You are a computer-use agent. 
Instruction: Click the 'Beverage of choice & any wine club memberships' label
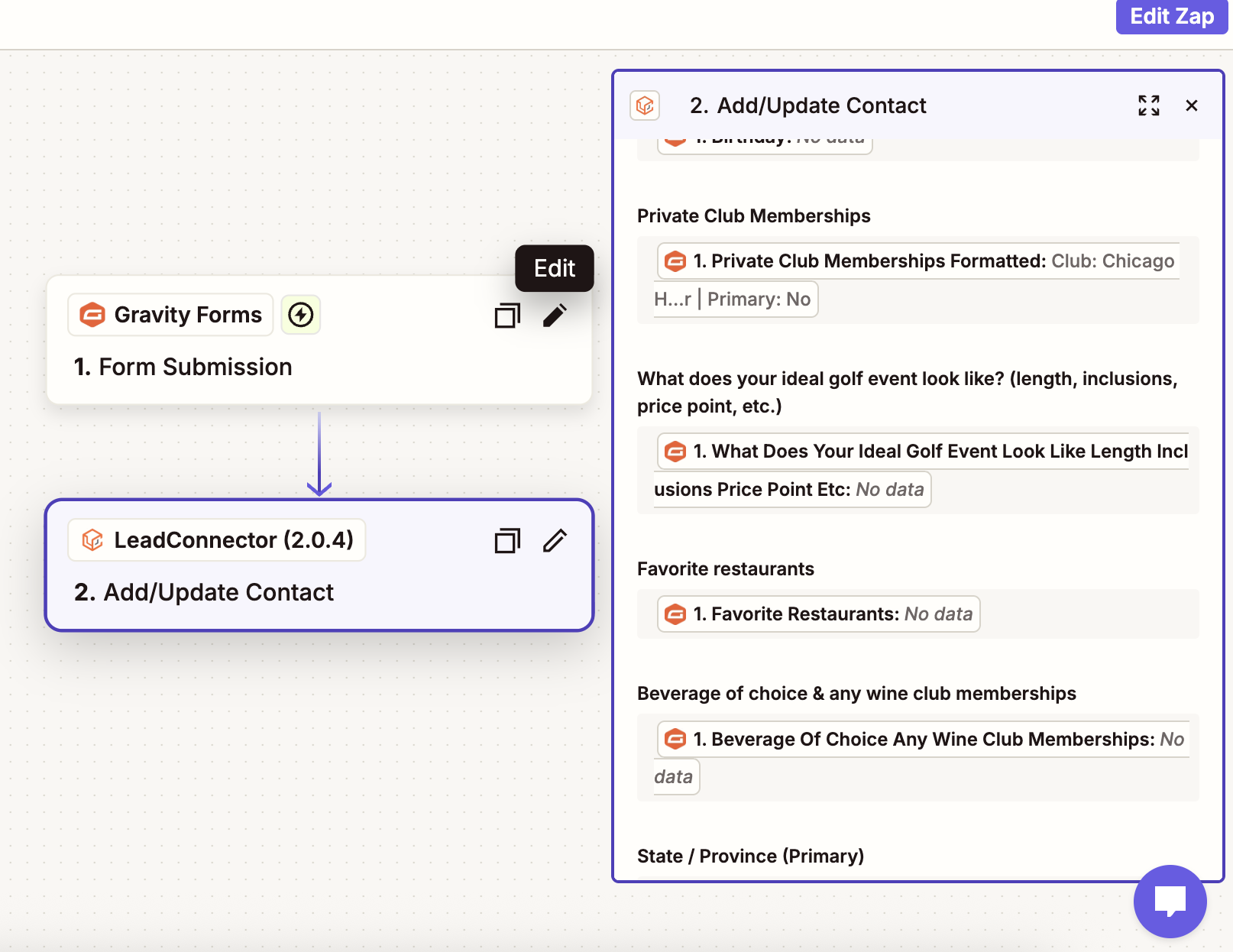pyautogui.click(x=856, y=694)
